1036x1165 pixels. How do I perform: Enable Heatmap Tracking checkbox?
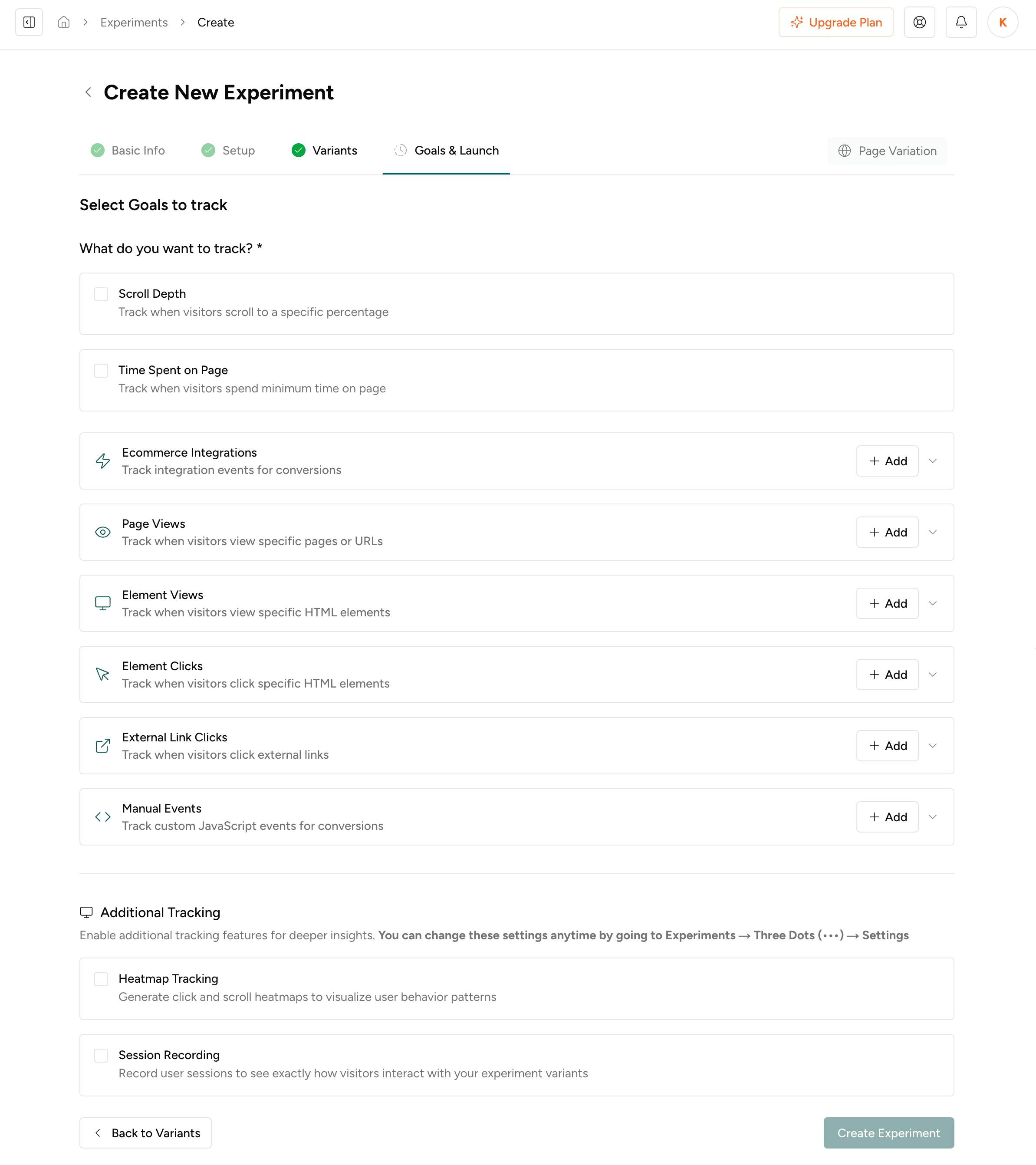pos(102,979)
